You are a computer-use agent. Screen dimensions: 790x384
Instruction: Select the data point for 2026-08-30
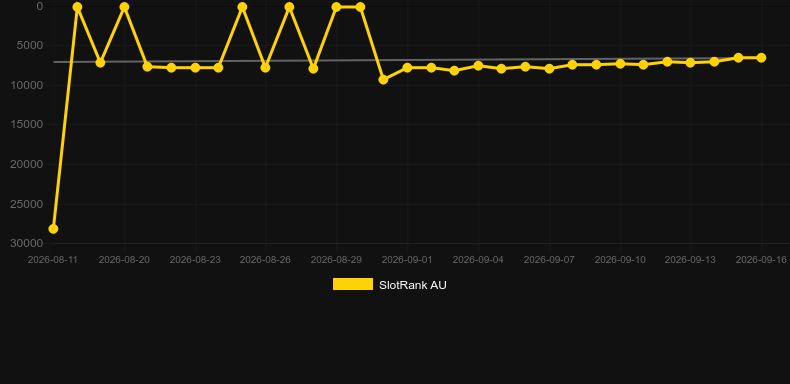(x=360, y=7)
